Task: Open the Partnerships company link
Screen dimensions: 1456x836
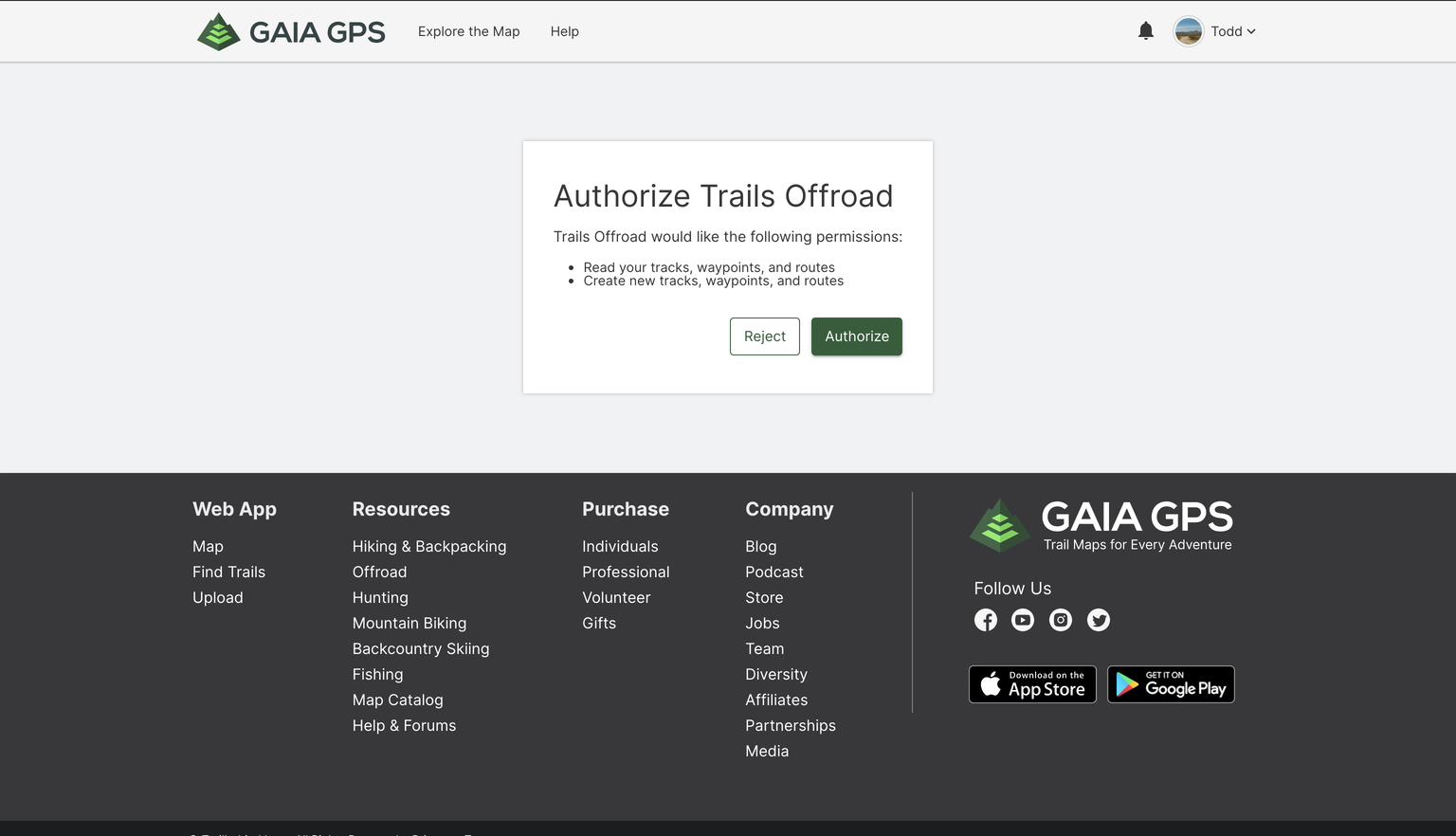Action: 791,726
